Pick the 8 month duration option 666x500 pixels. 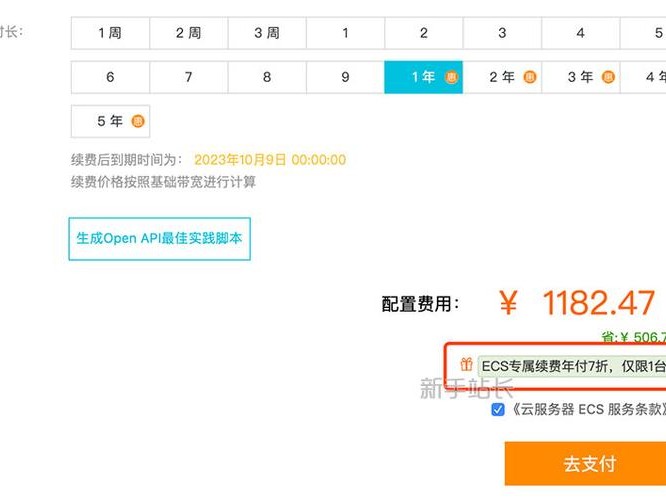[267, 77]
